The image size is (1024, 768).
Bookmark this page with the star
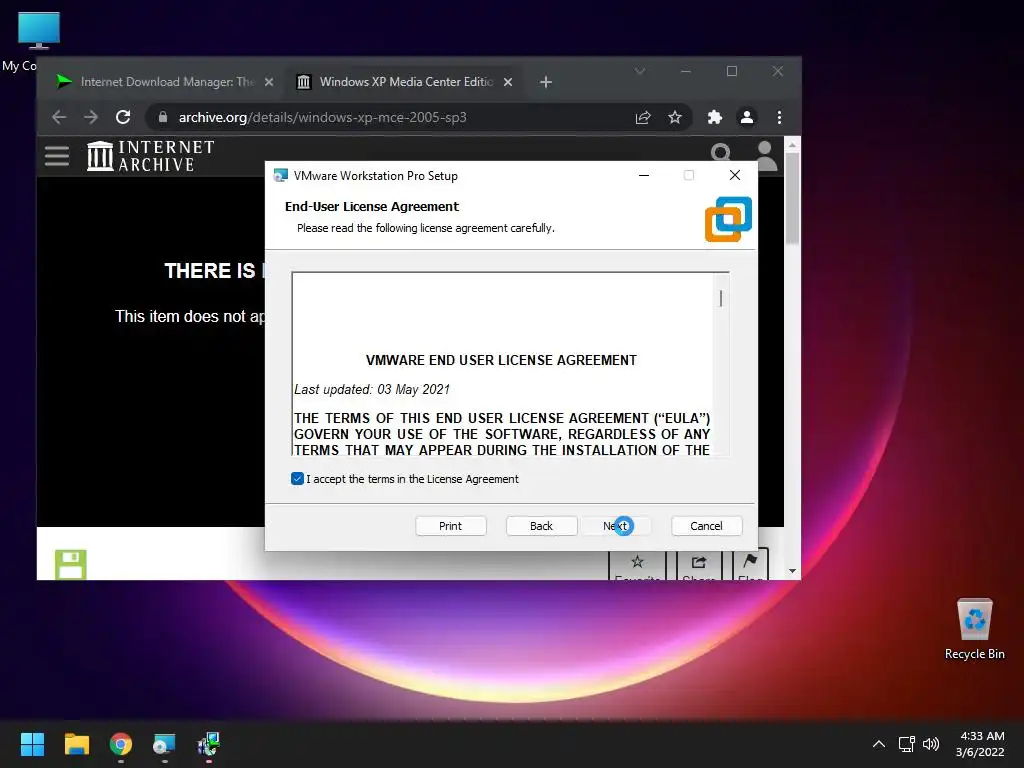[675, 117]
